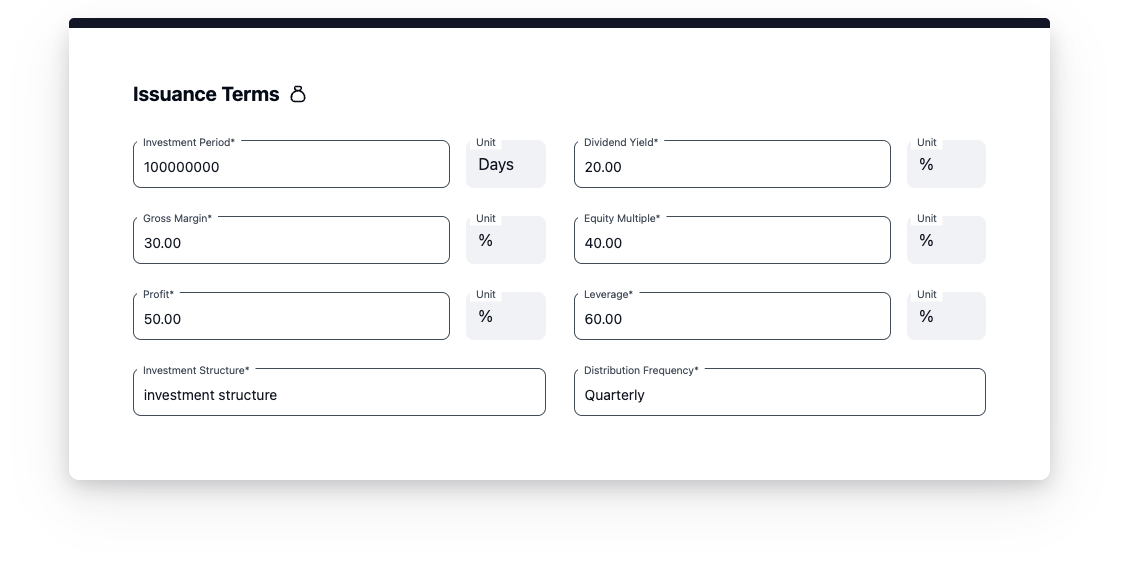This screenshot has width=1121, height=575.
Task: Click the Investment Structure text field
Action: [x=339, y=394]
